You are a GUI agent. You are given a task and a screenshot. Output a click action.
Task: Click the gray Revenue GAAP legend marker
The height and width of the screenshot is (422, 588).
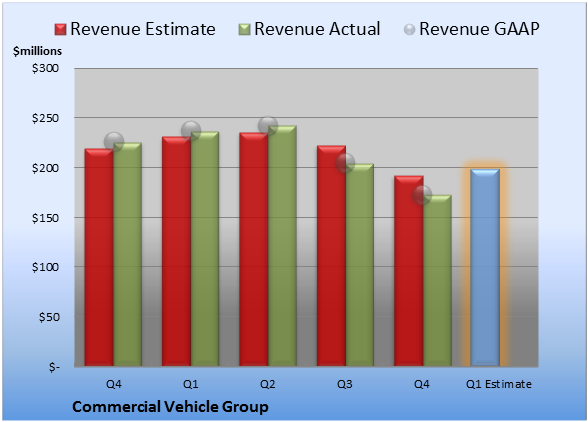click(x=410, y=30)
